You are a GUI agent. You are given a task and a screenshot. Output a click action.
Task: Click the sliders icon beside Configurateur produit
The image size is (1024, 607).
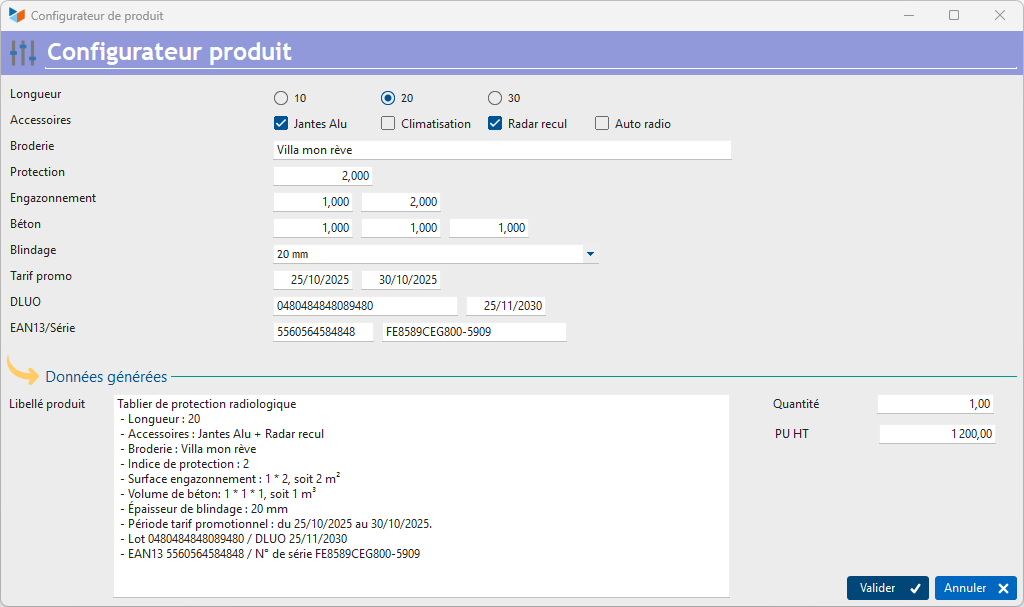(x=22, y=52)
